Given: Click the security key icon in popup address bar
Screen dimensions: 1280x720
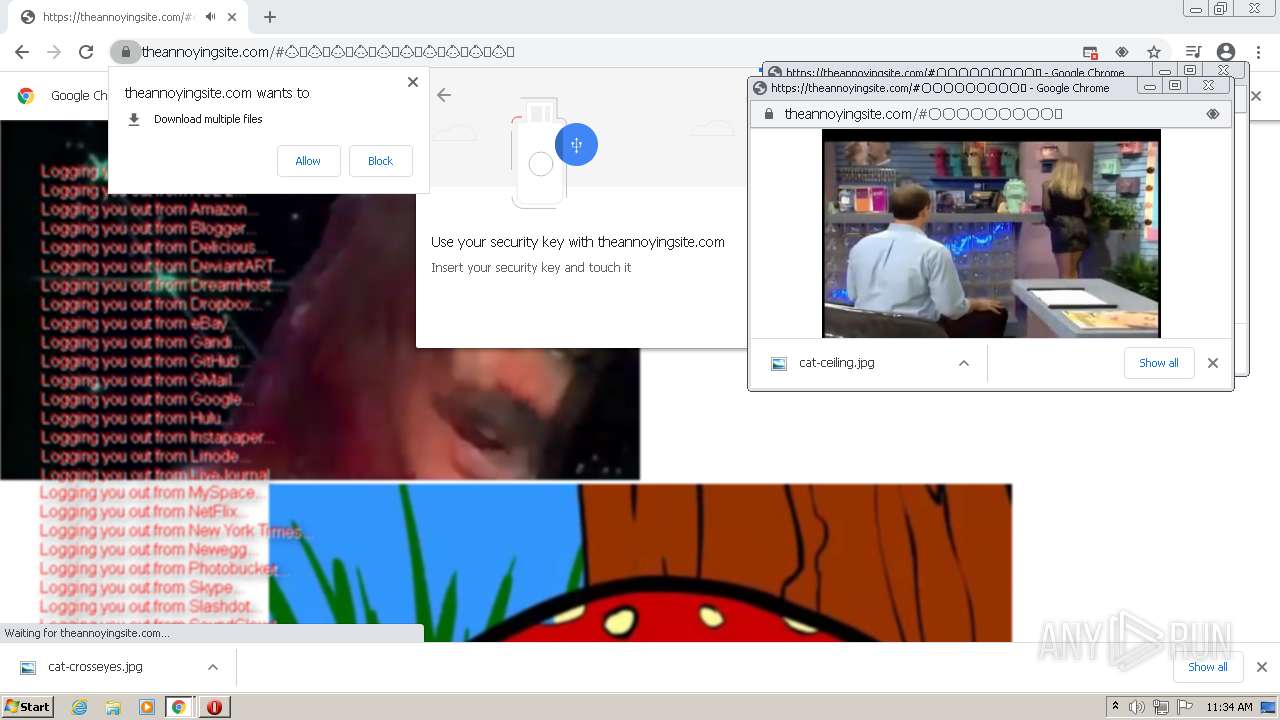Looking at the screenshot, I should pyautogui.click(x=1213, y=114).
